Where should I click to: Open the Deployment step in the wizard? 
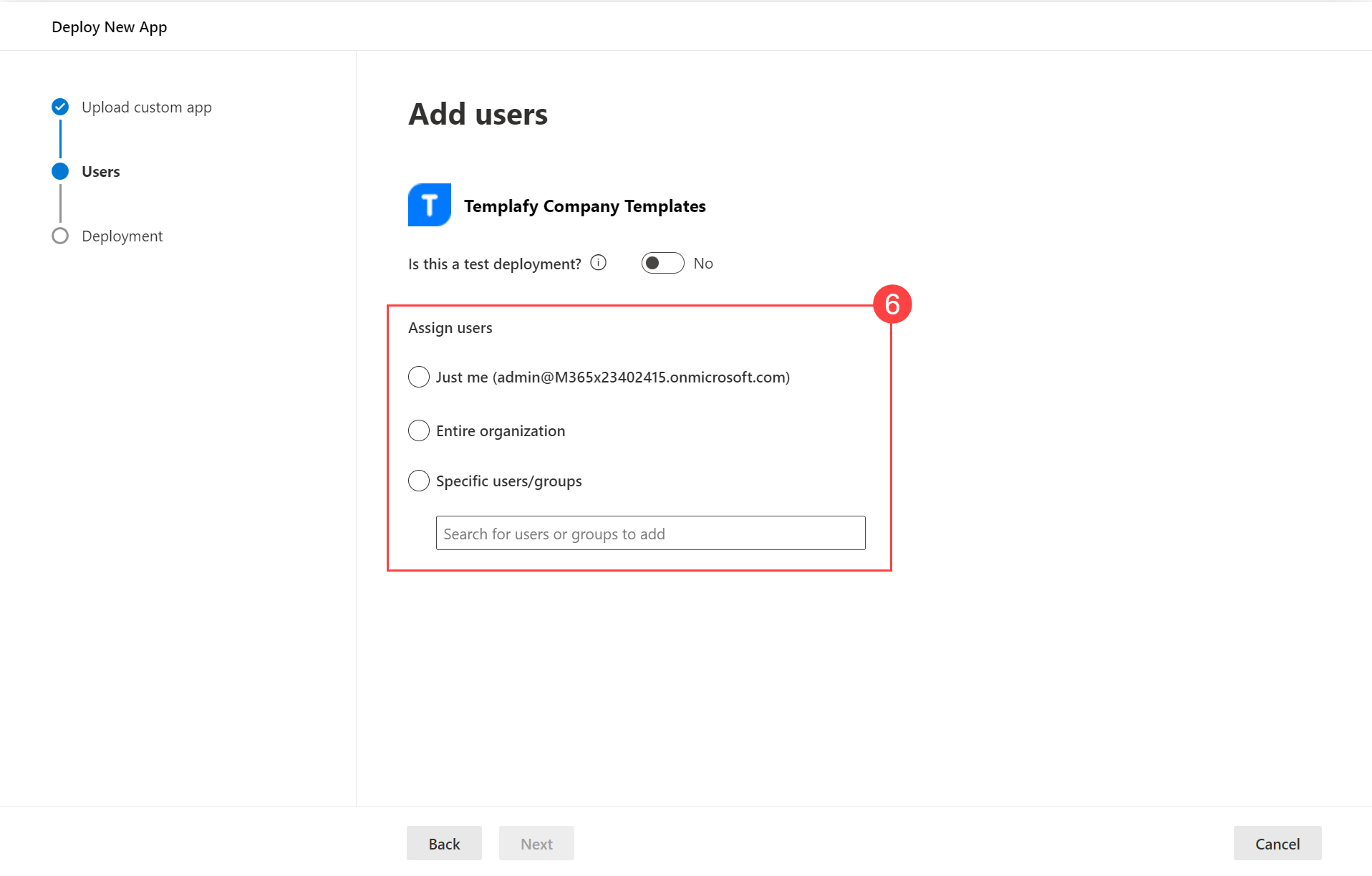pos(122,236)
